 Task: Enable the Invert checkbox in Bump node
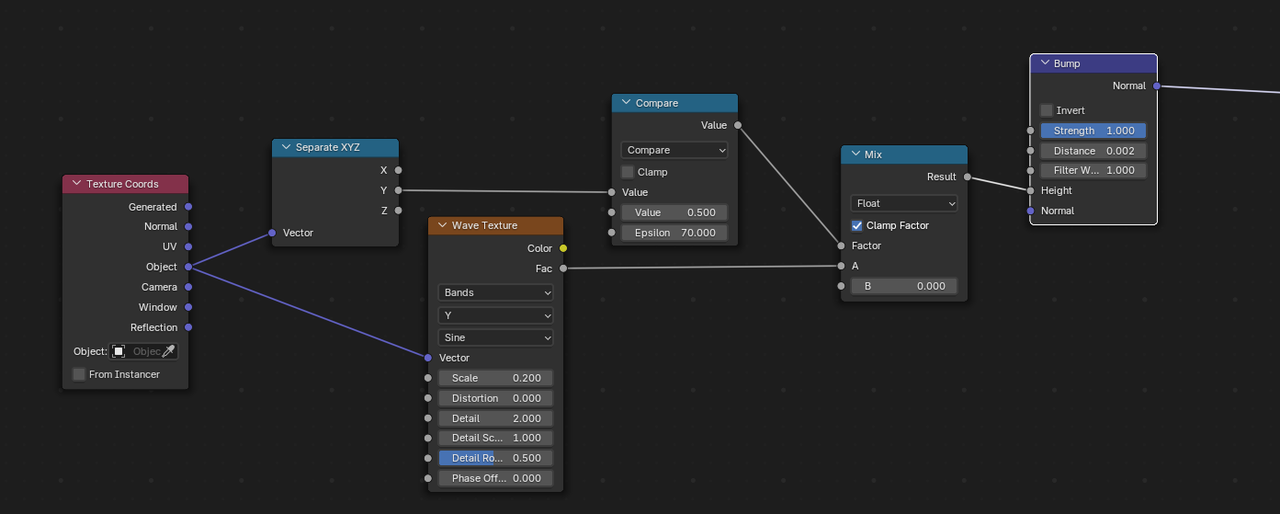pyautogui.click(x=1046, y=110)
